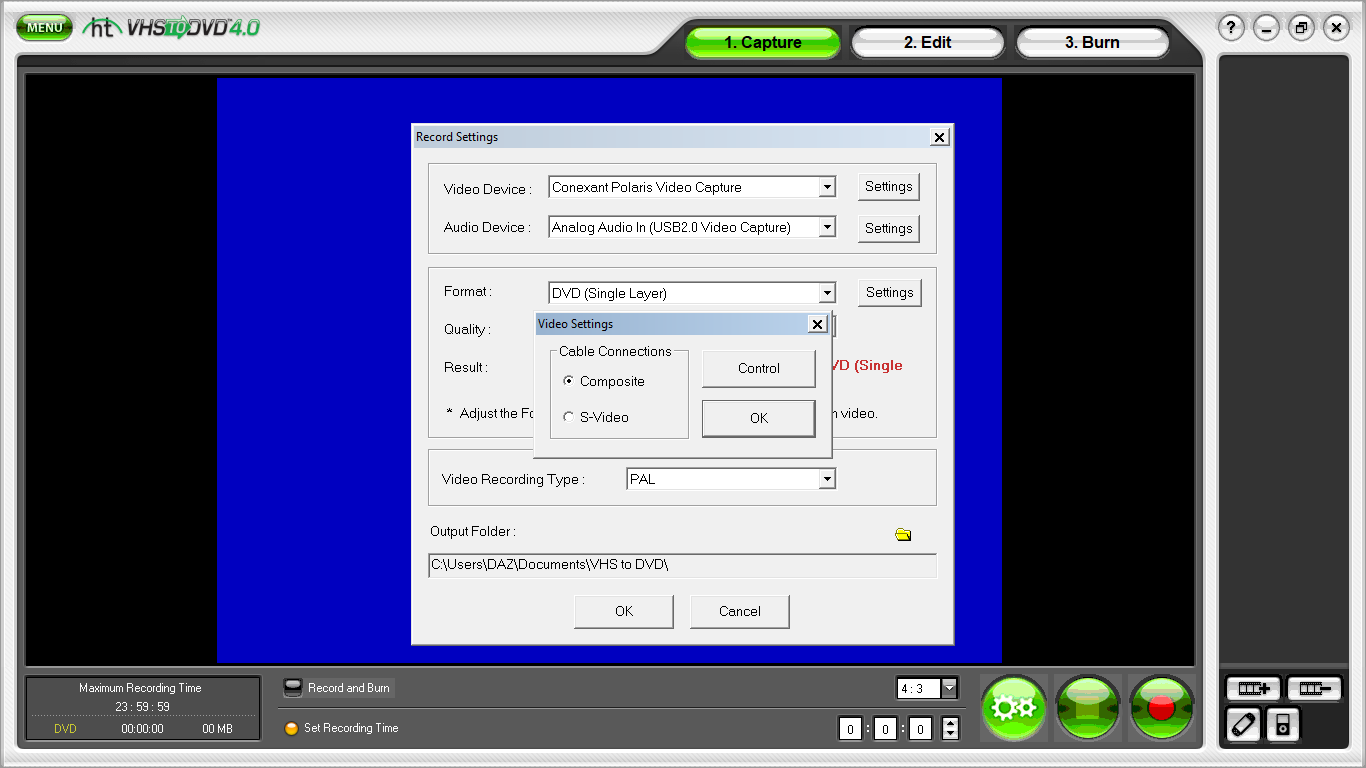Viewport: 1366px width, 768px height.
Task: Toggle Set Recording Time indicator
Action: click(x=292, y=728)
